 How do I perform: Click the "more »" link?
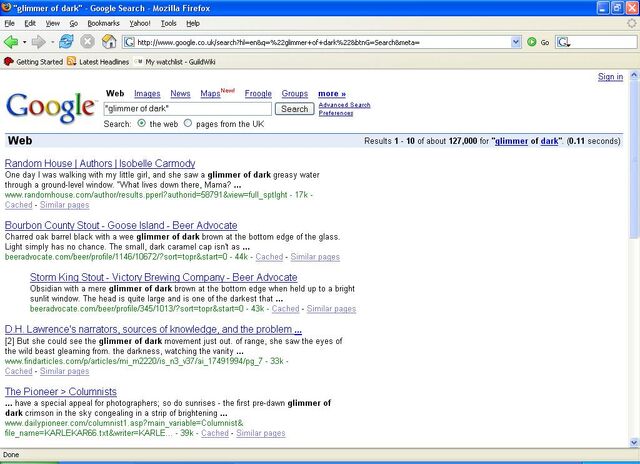[x=332, y=93]
